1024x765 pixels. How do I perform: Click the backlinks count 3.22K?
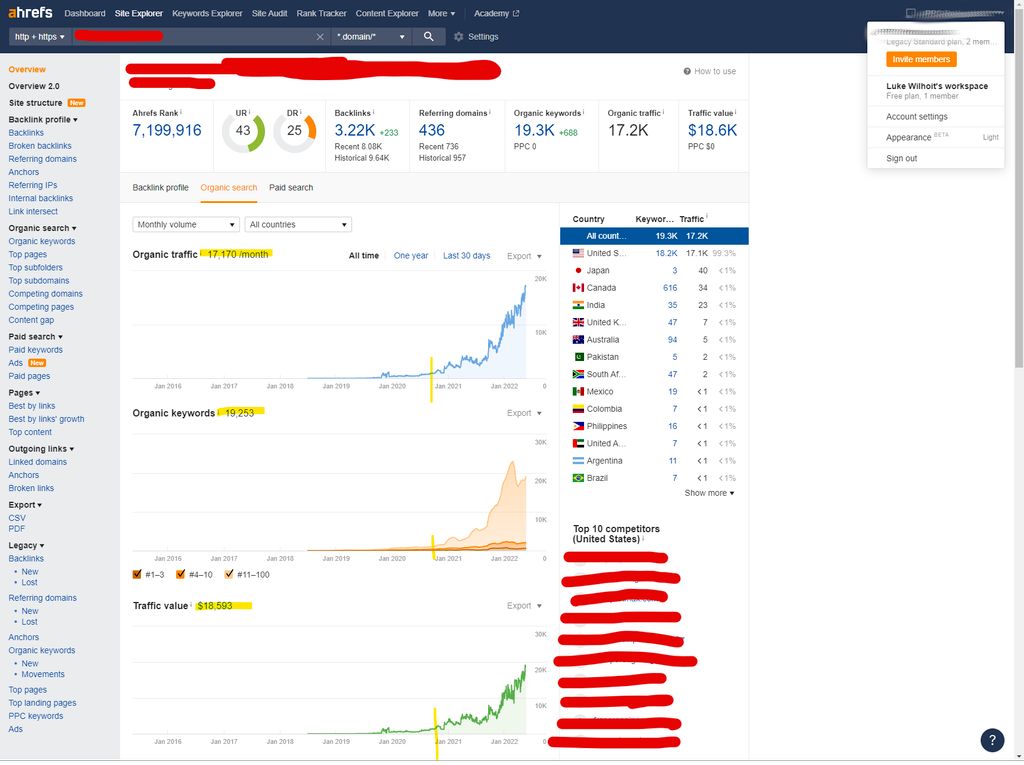[355, 131]
